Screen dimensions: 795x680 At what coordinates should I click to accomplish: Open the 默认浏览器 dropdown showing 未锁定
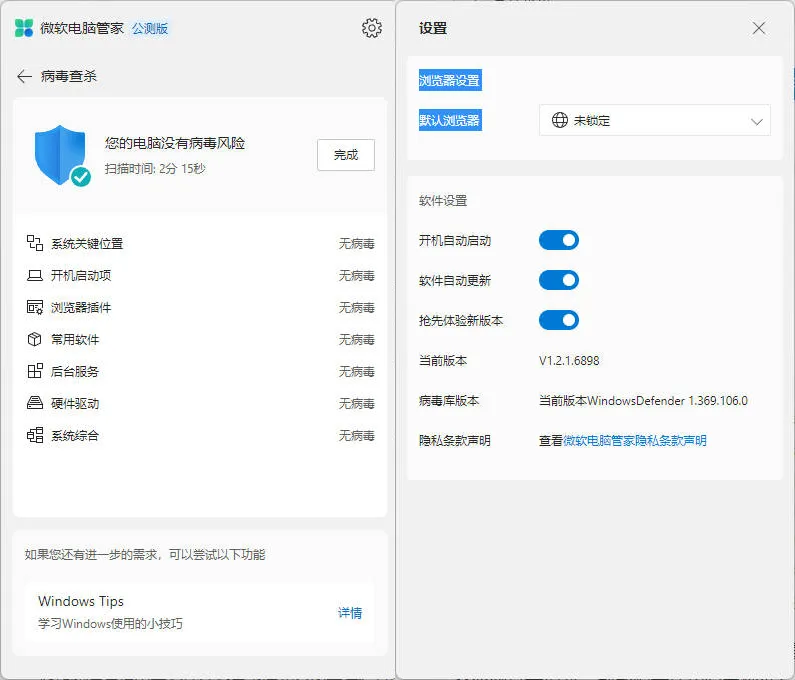pos(655,120)
